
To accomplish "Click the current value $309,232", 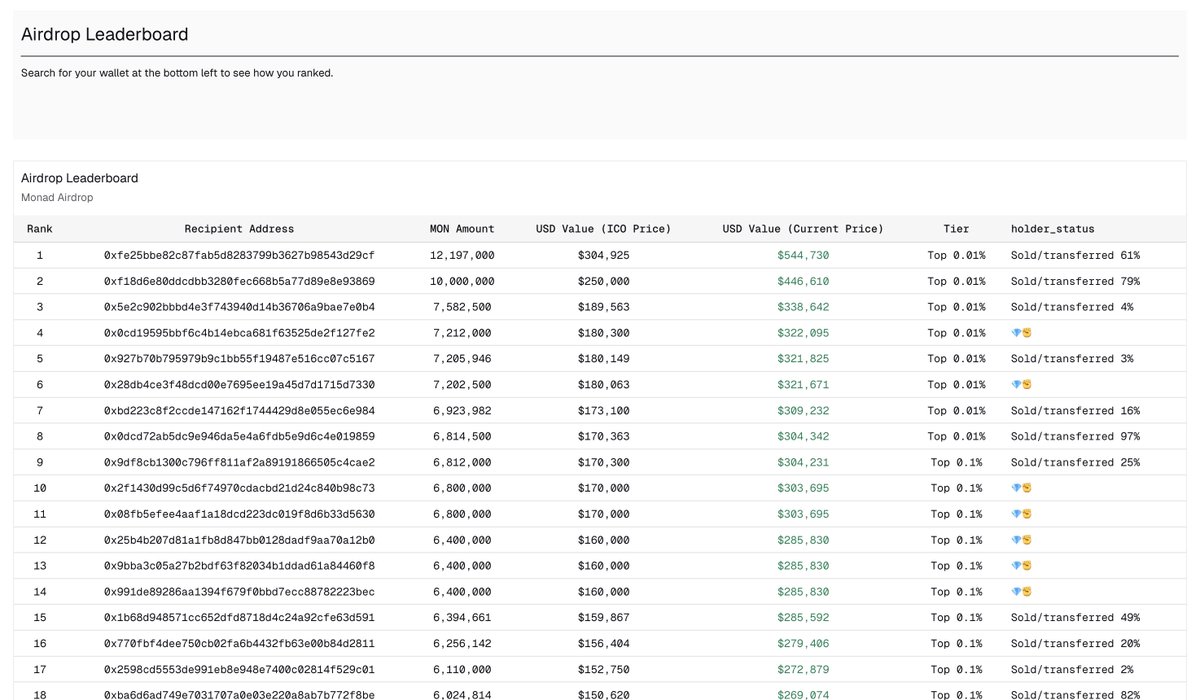I will coord(803,411).
